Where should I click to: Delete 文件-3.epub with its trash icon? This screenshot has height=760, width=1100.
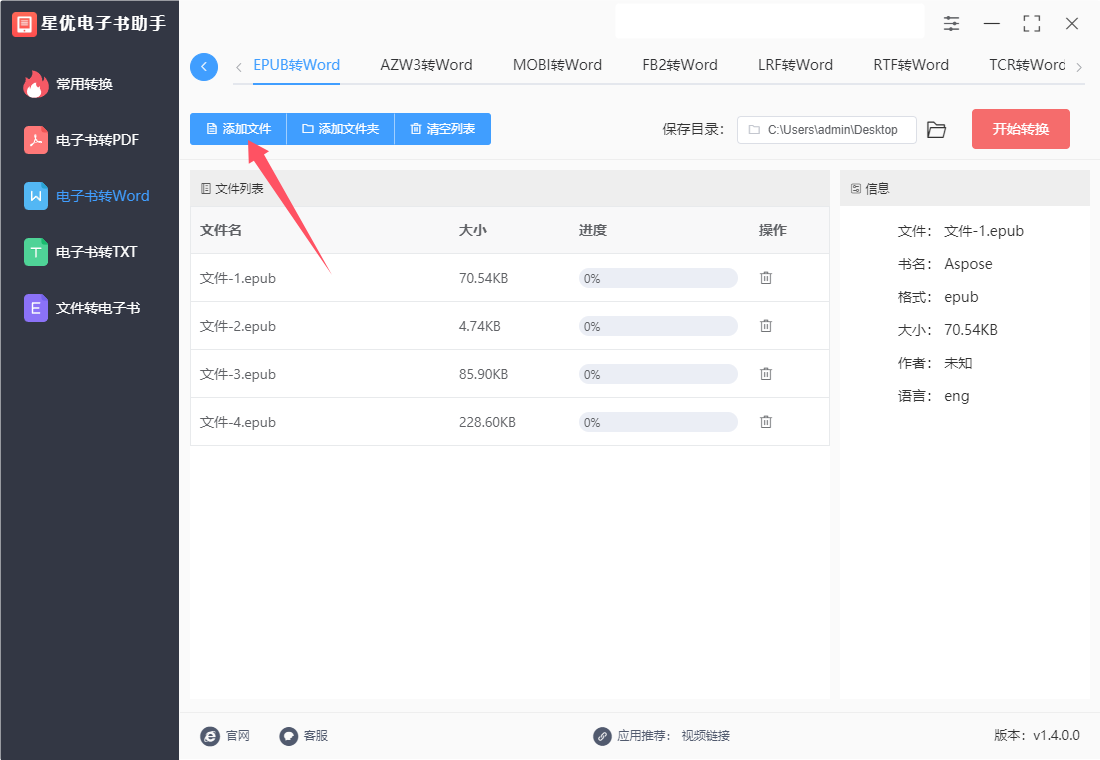(766, 373)
